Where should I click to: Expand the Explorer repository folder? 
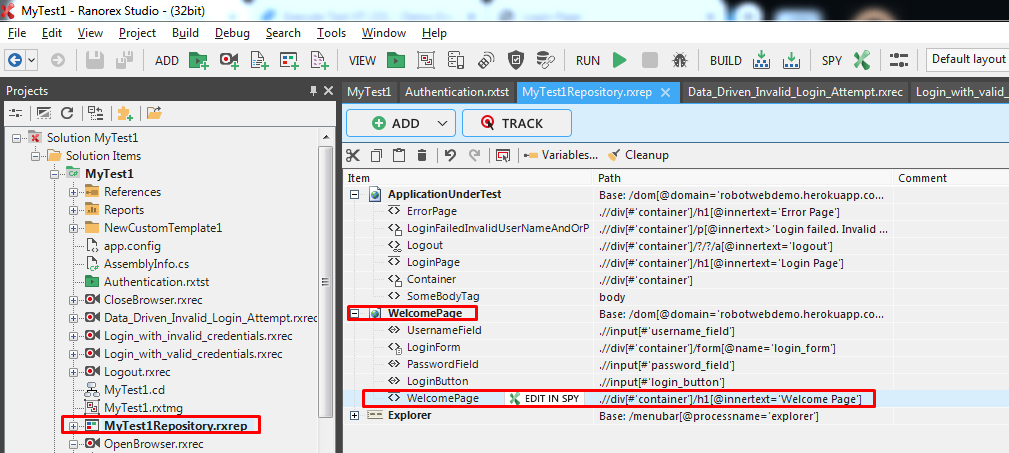click(x=354, y=416)
